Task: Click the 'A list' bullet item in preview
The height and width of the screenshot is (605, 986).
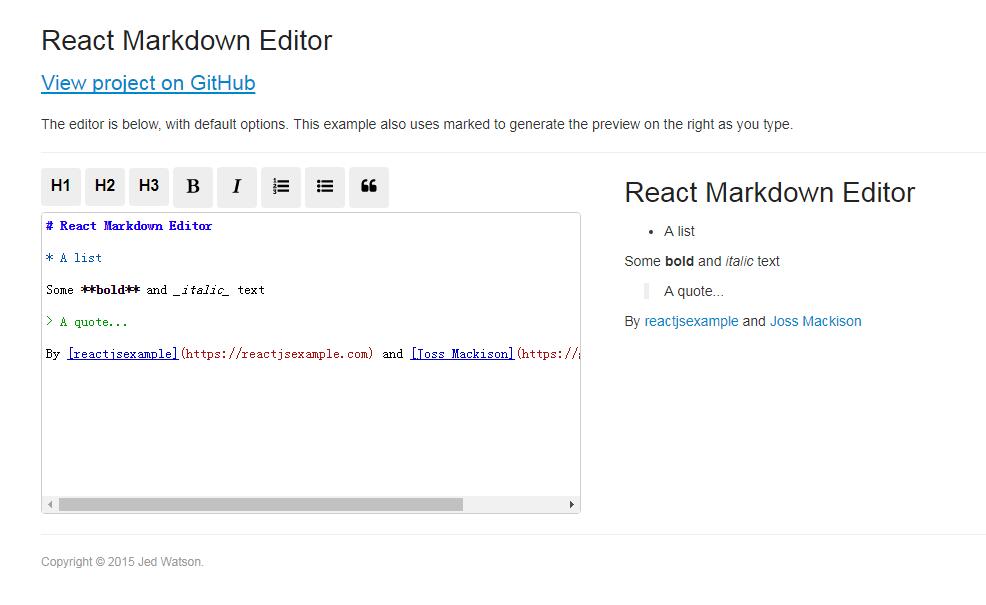Action: pyautogui.click(x=679, y=231)
